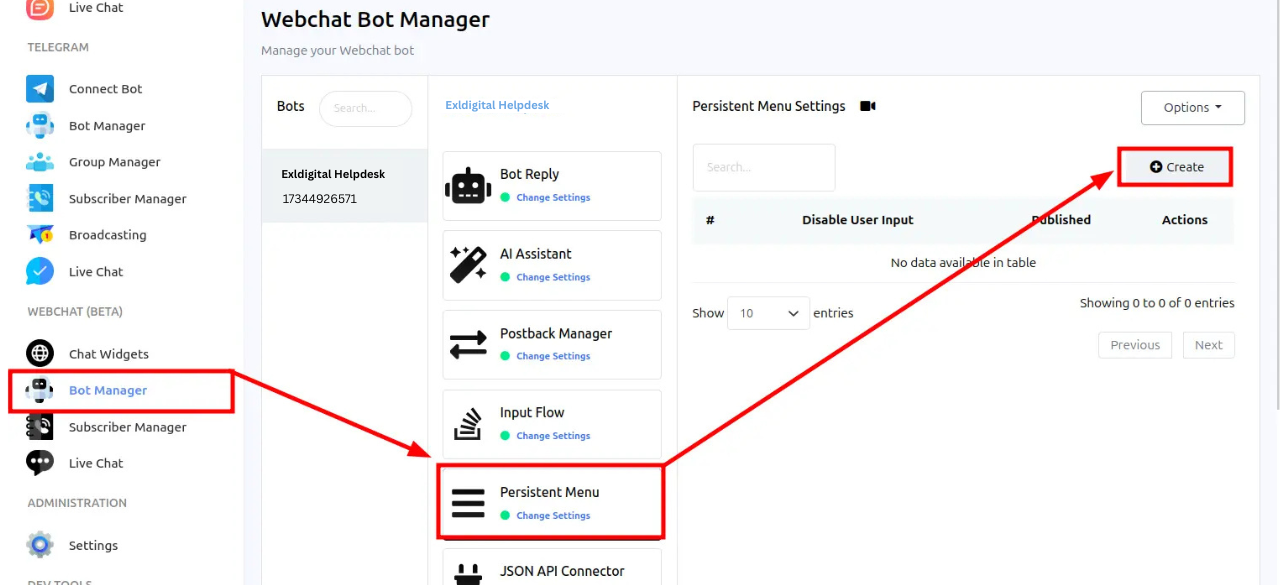Click Change Settings under Postback Manager

pos(553,356)
